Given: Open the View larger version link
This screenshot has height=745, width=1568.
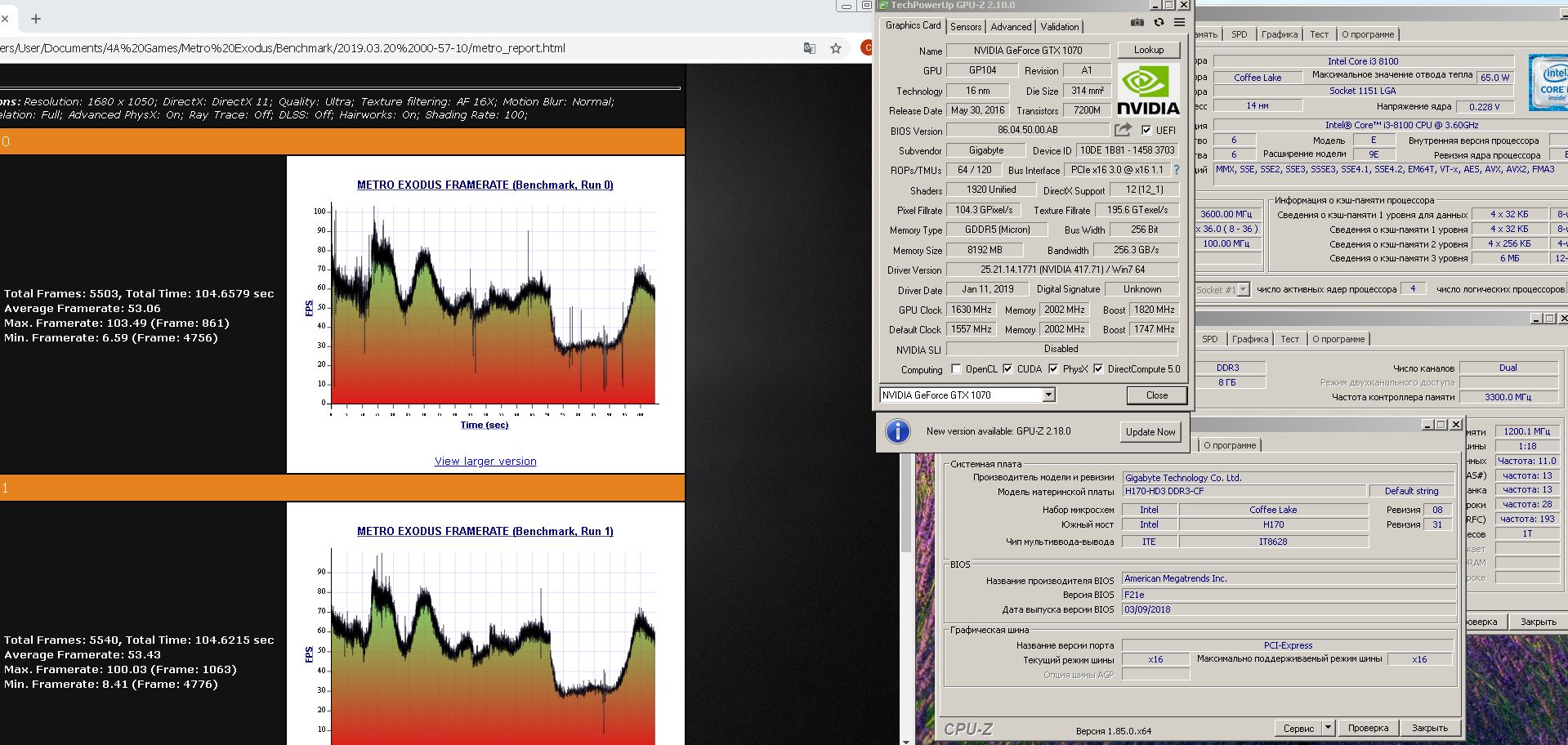Looking at the screenshot, I should (x=485, y=461).
